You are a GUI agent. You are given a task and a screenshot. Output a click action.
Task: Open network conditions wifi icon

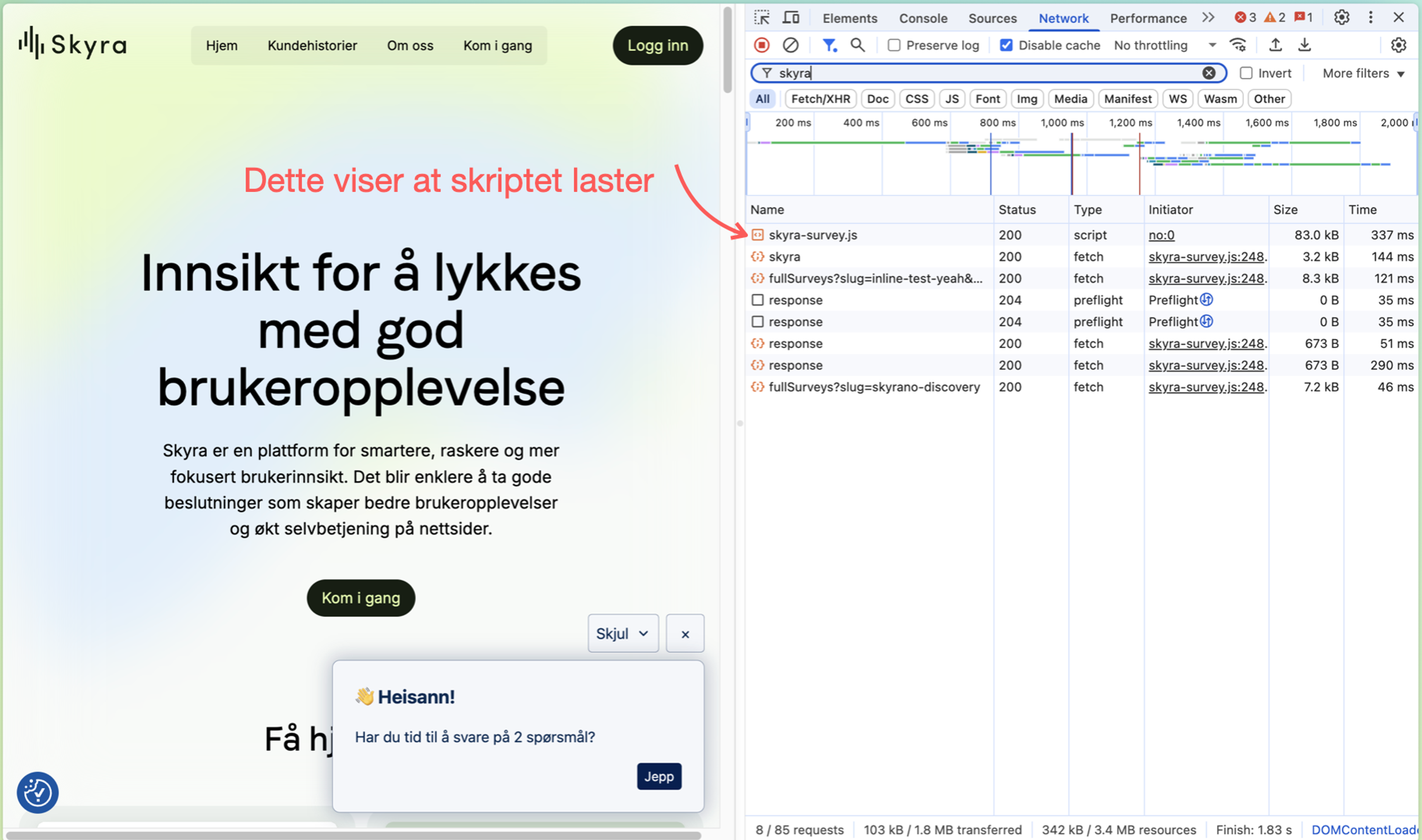click(x=1238, y=45)
